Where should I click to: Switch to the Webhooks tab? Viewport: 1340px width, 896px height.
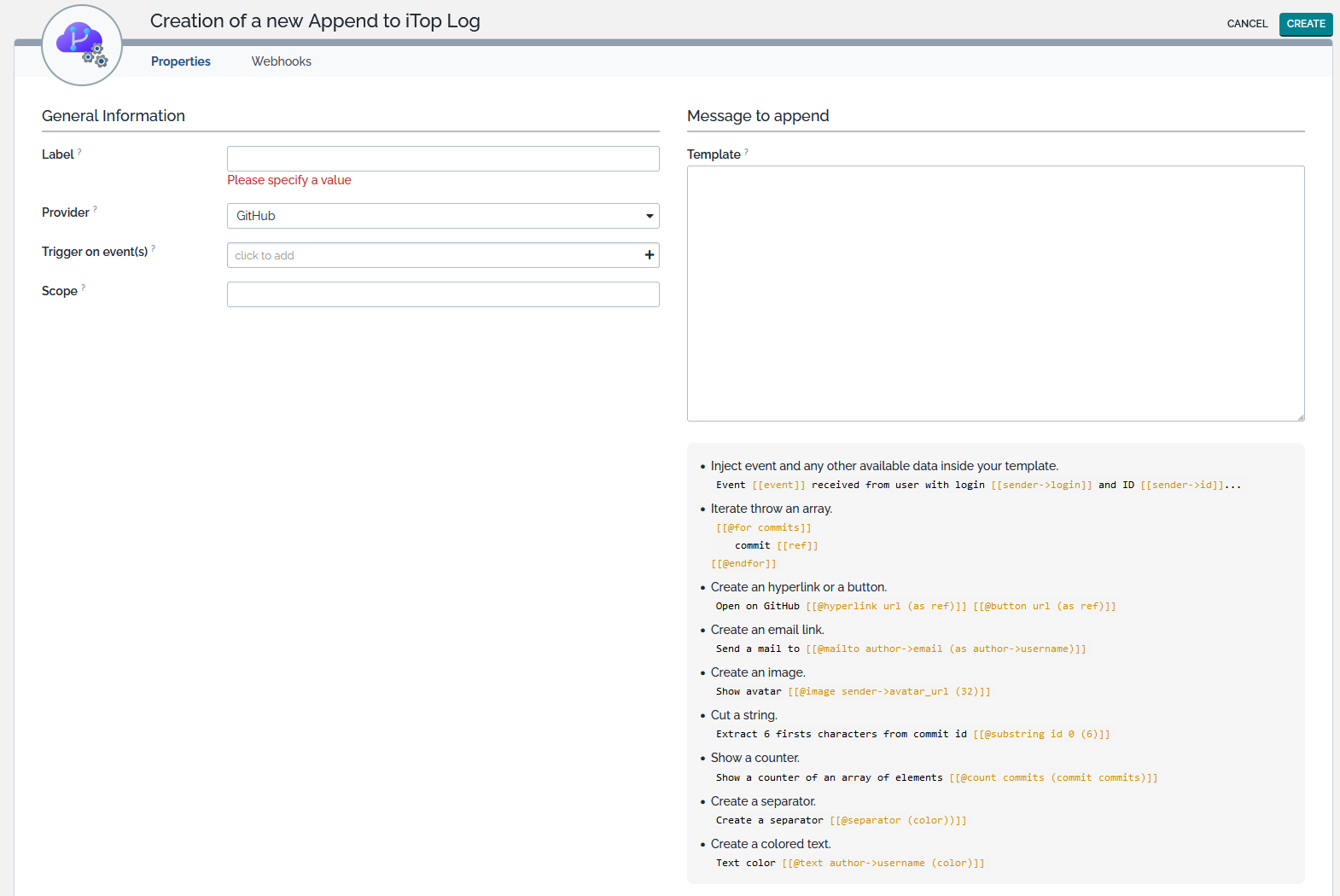(x=281, y=61)
